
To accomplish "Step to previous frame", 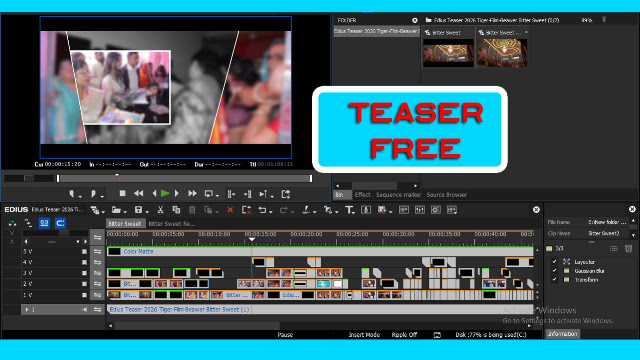I will coord(154,193).
